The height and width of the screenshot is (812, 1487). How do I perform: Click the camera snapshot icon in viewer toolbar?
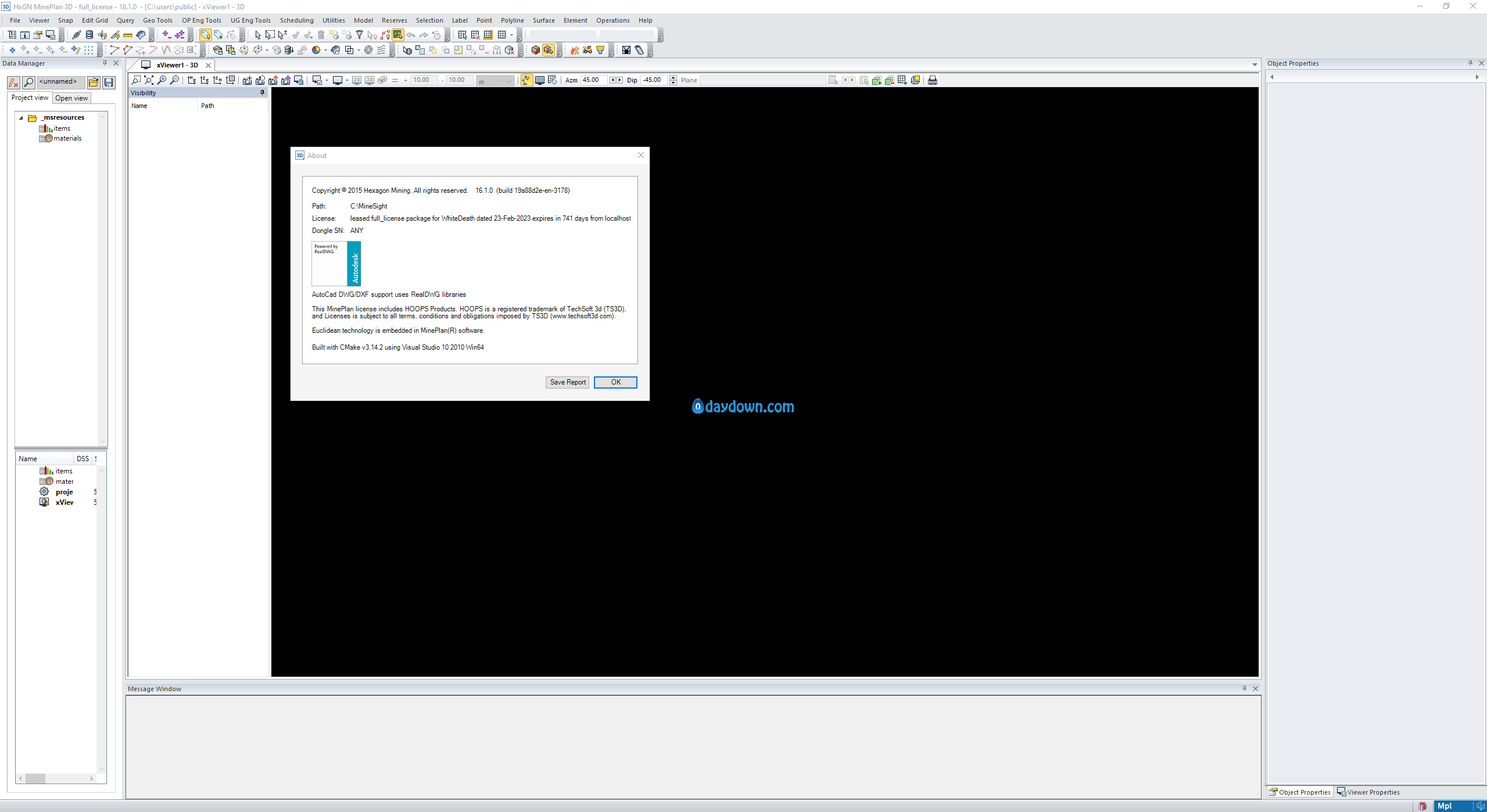point(247,80)
